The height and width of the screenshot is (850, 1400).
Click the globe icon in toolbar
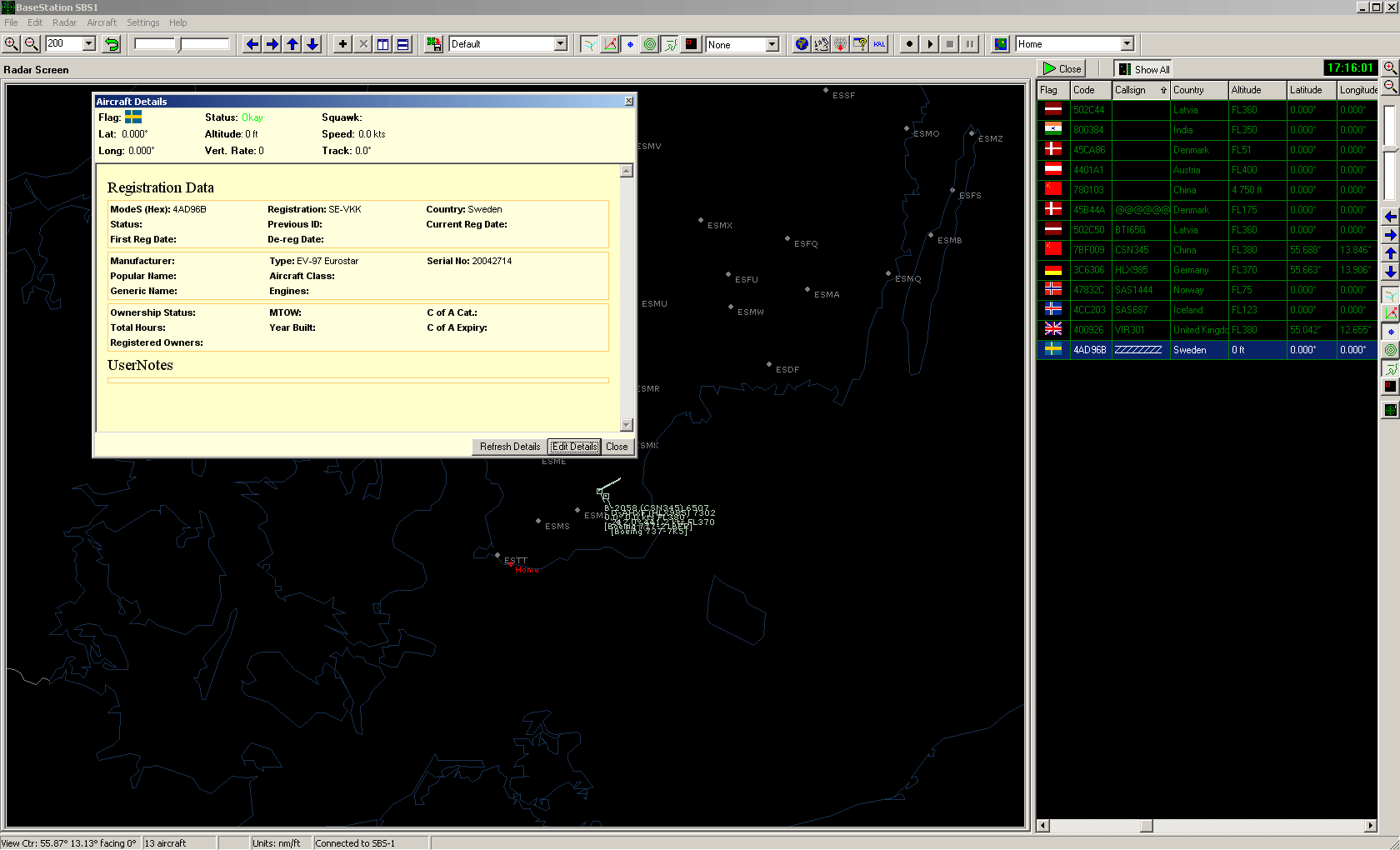click(x=802, y=44)
